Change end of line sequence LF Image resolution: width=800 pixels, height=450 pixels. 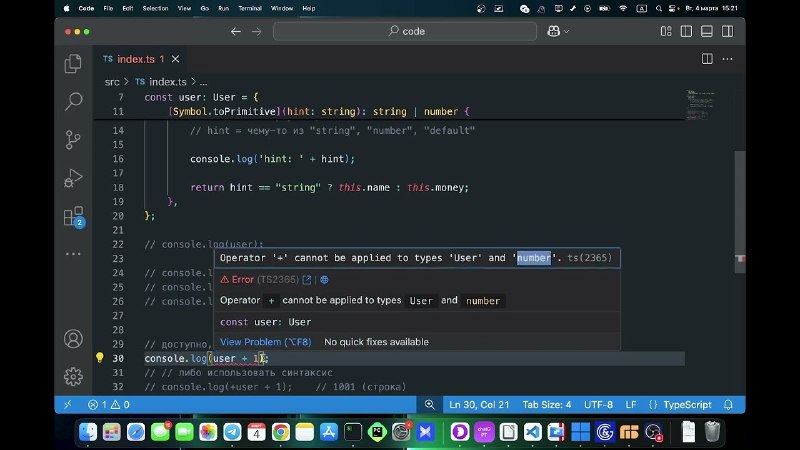click(x=631, y=405)
